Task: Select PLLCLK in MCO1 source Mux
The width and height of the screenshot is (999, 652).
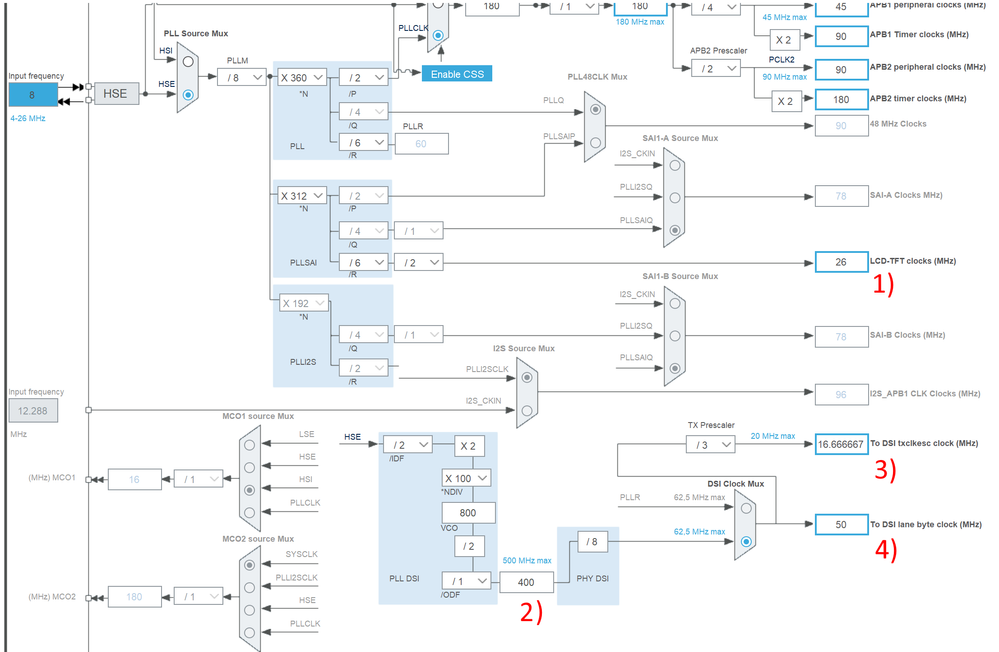Action: pos(250,512)
